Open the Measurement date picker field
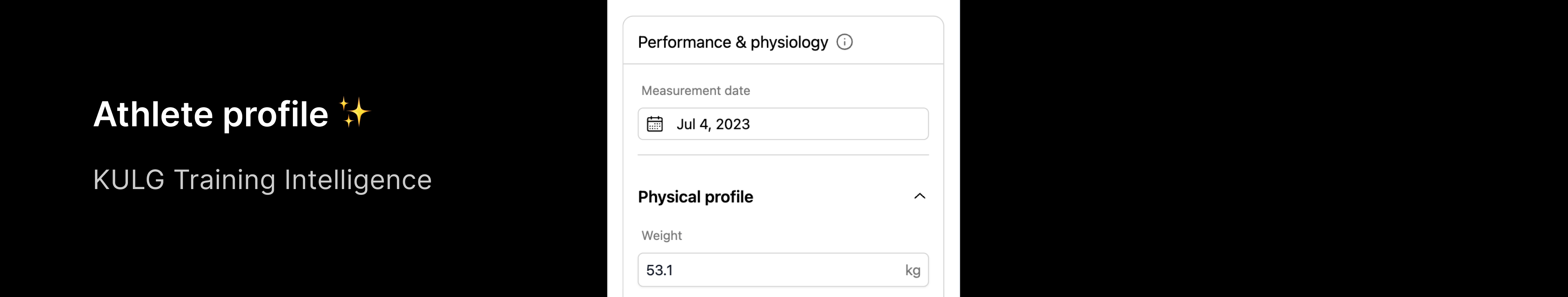1568x297 pixels. (x=783, y=124)
